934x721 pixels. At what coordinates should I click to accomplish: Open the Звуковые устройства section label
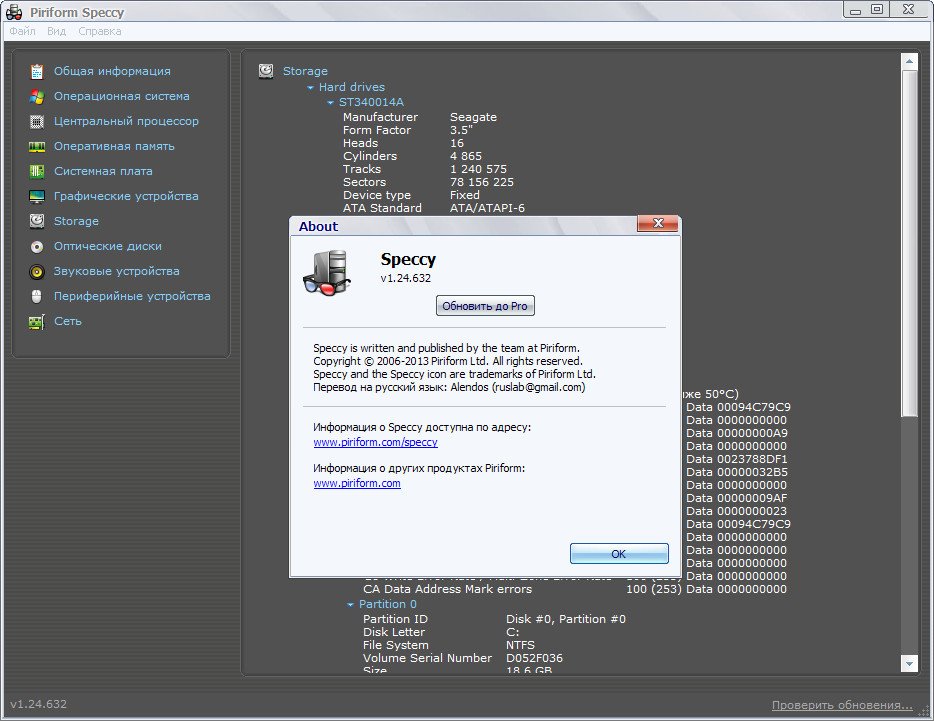[117, 271]
